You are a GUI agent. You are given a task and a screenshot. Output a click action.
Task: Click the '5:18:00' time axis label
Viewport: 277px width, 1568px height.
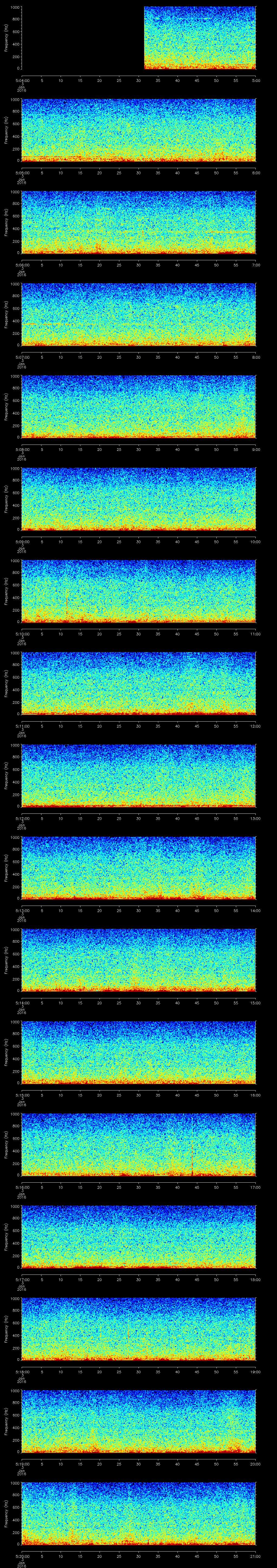22,1373
